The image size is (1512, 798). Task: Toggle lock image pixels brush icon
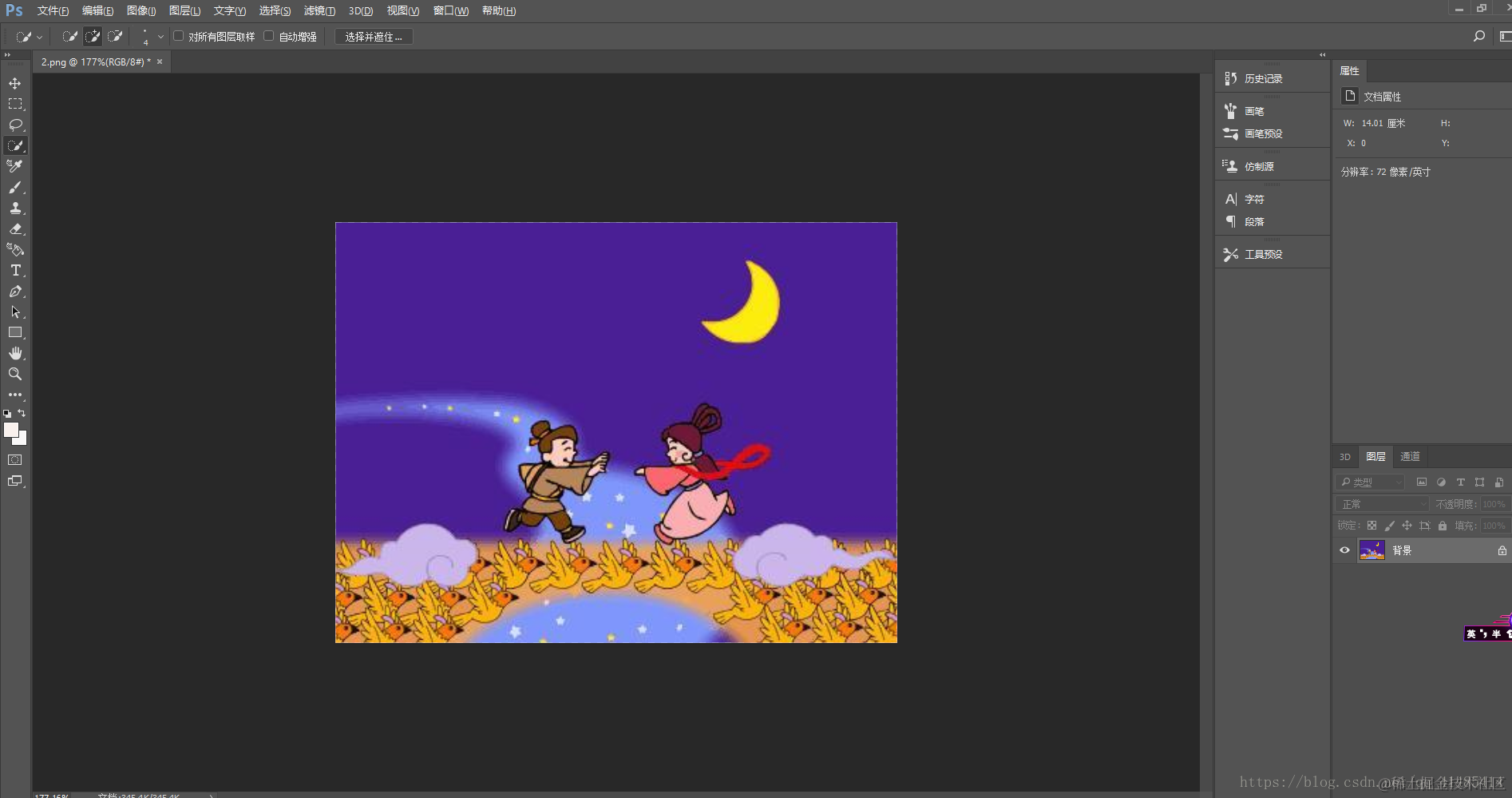point(1389,526)
